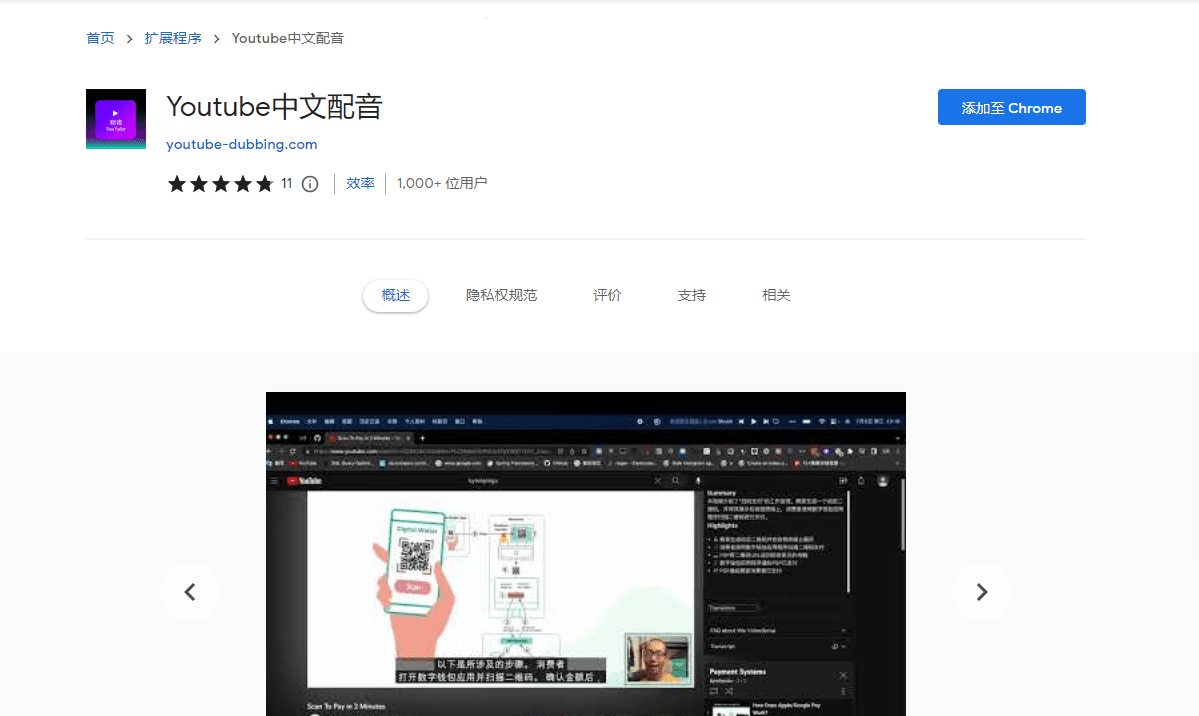This screenshot has height=716, width=1199.
Task: Click the 11 ratings count
Action: [x=286, y=183]
